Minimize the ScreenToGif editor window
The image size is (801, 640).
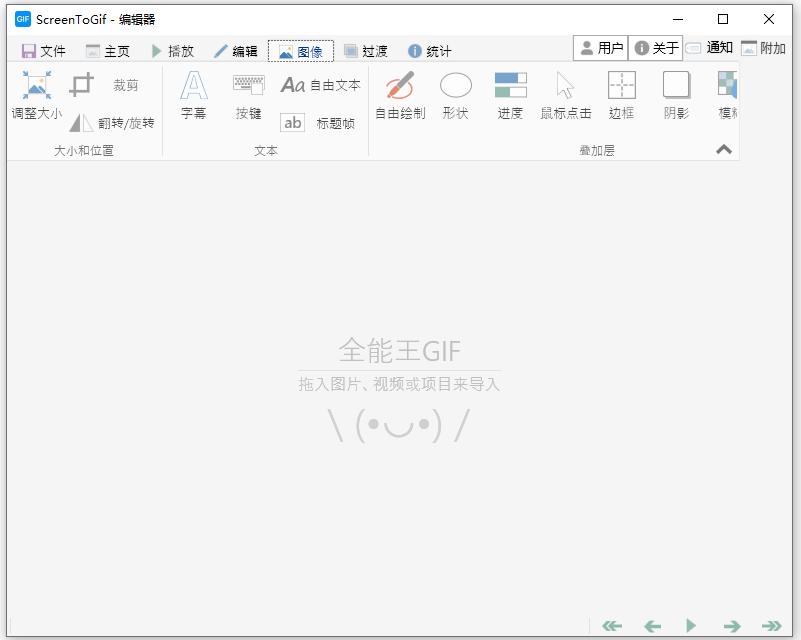(678, 19)
